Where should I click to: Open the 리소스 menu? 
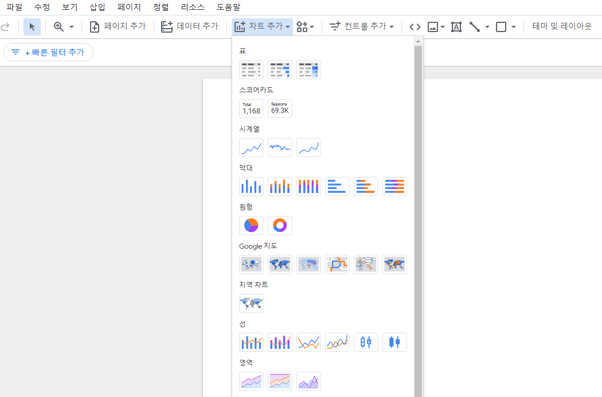tap(192, 7)
